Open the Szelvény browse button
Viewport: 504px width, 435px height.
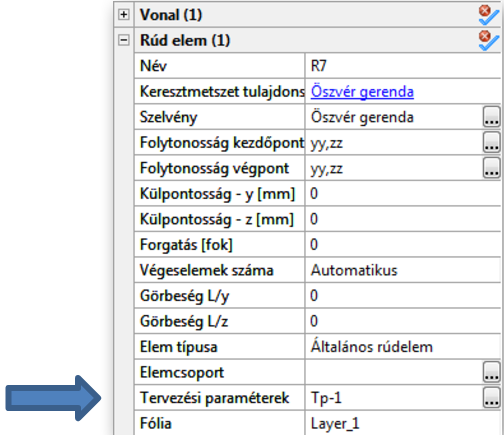(x=491, y=117)
